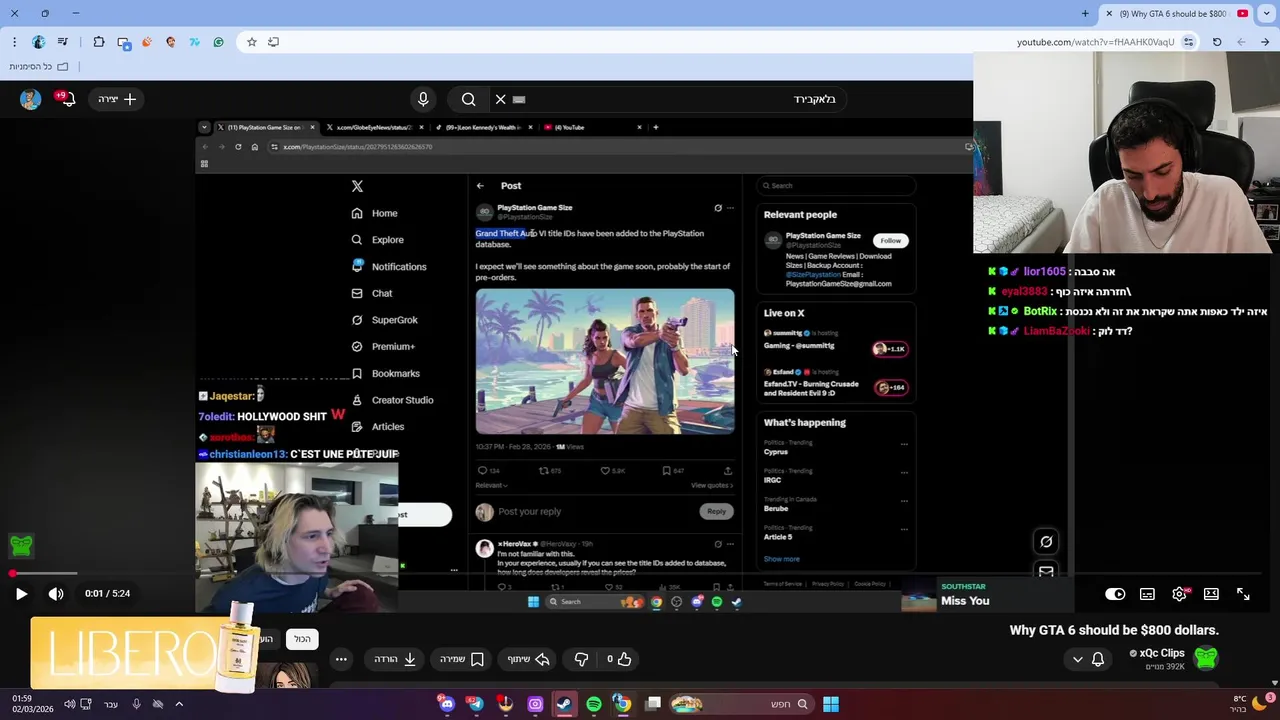Expand the hidden system tray icons chevron
This screenshot has width=1280, height=720.
coord(179,704)
